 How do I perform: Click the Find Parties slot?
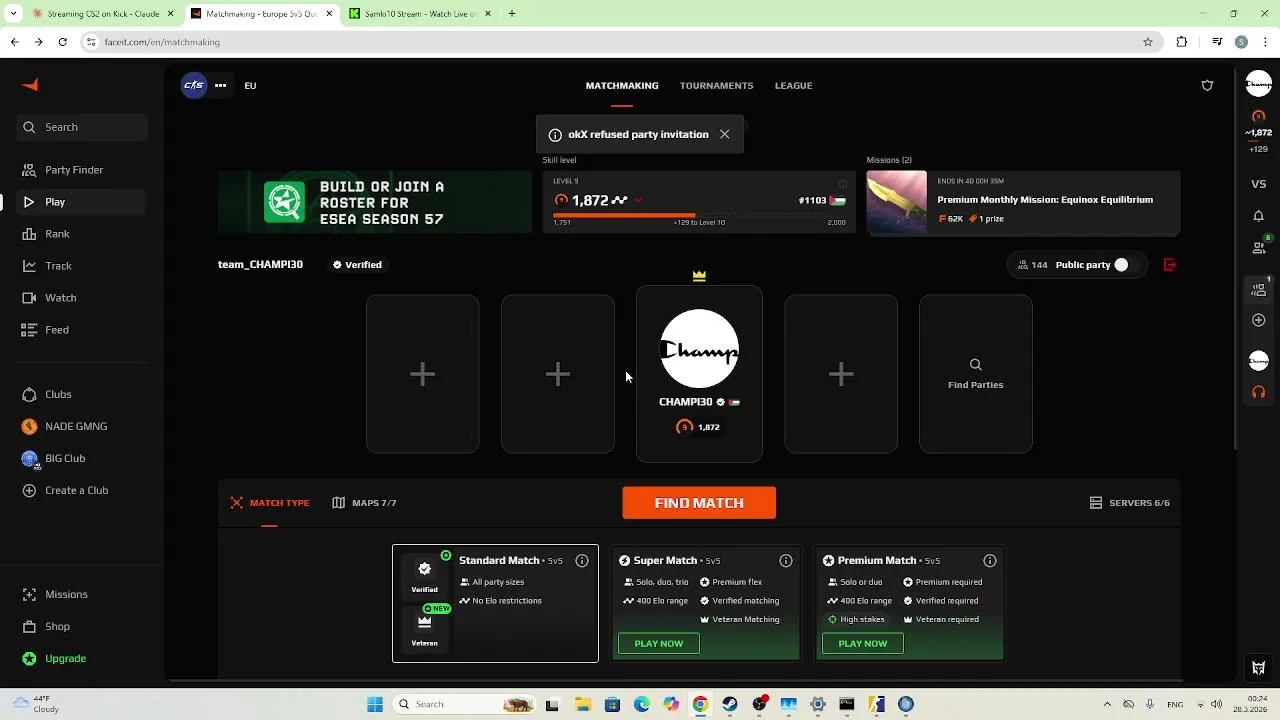click(976, 374)
